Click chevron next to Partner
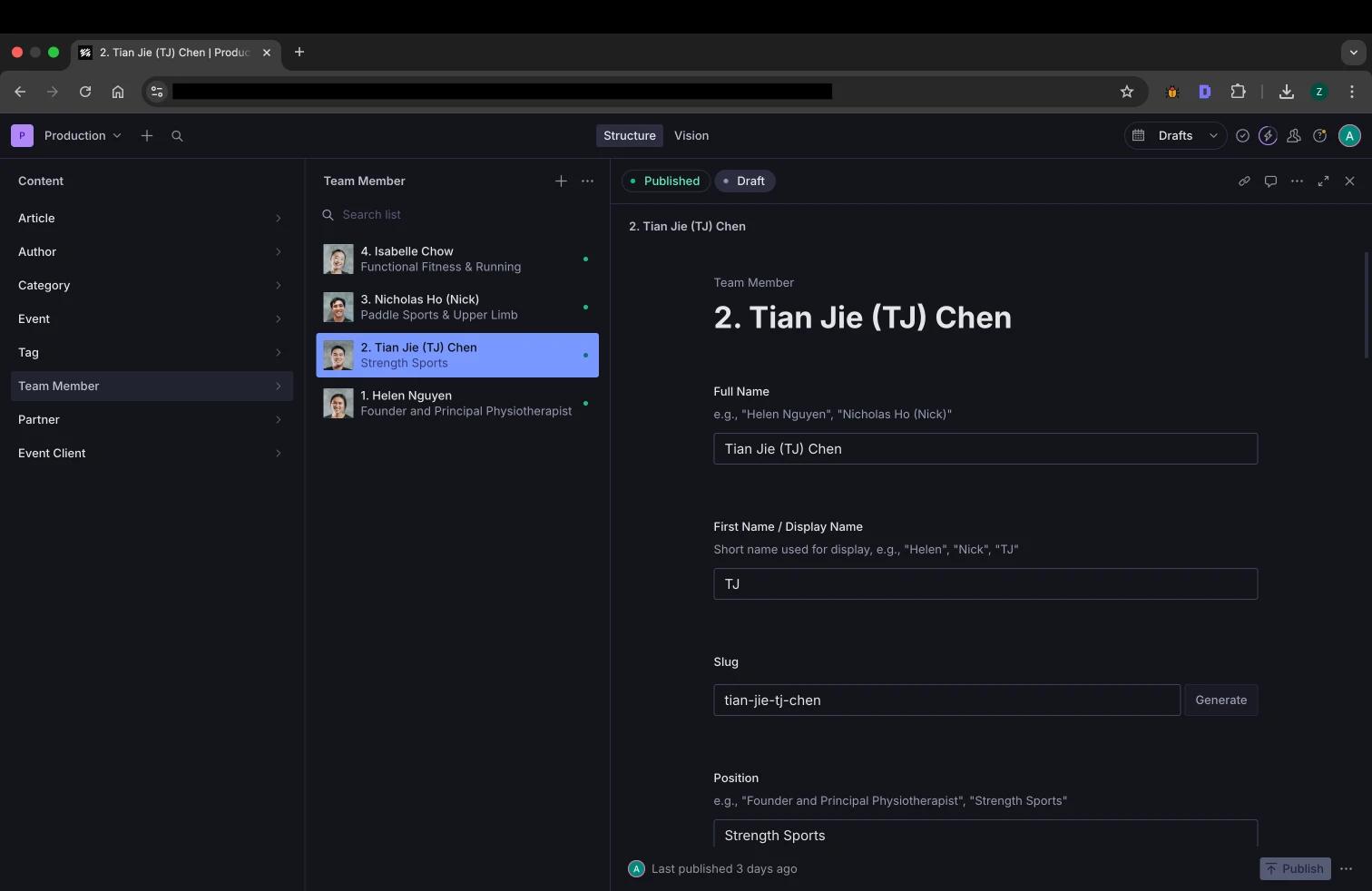The width and height of the screenshot is (1372, 891). point(278,419)
